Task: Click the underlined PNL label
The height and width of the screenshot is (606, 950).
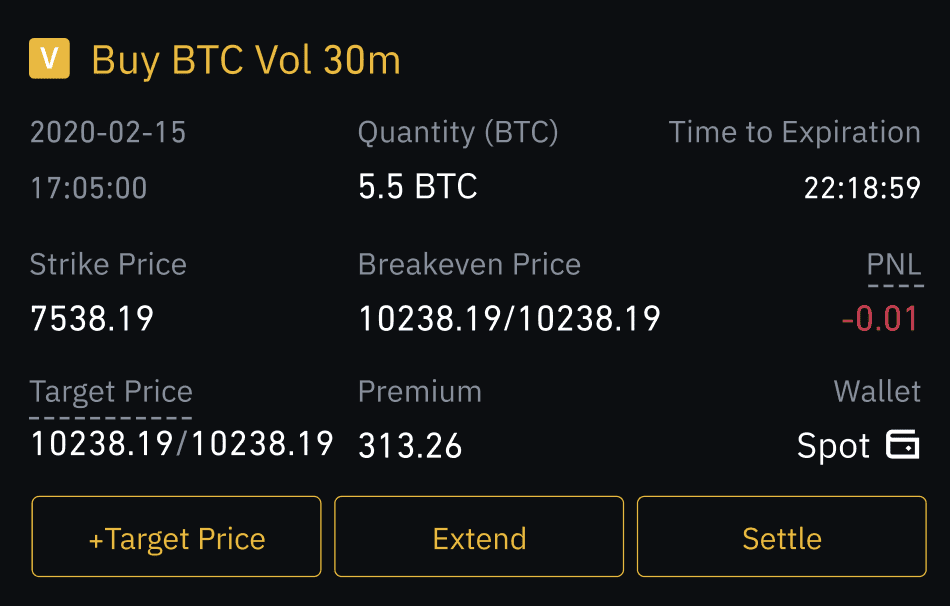Action: [894, 265]
